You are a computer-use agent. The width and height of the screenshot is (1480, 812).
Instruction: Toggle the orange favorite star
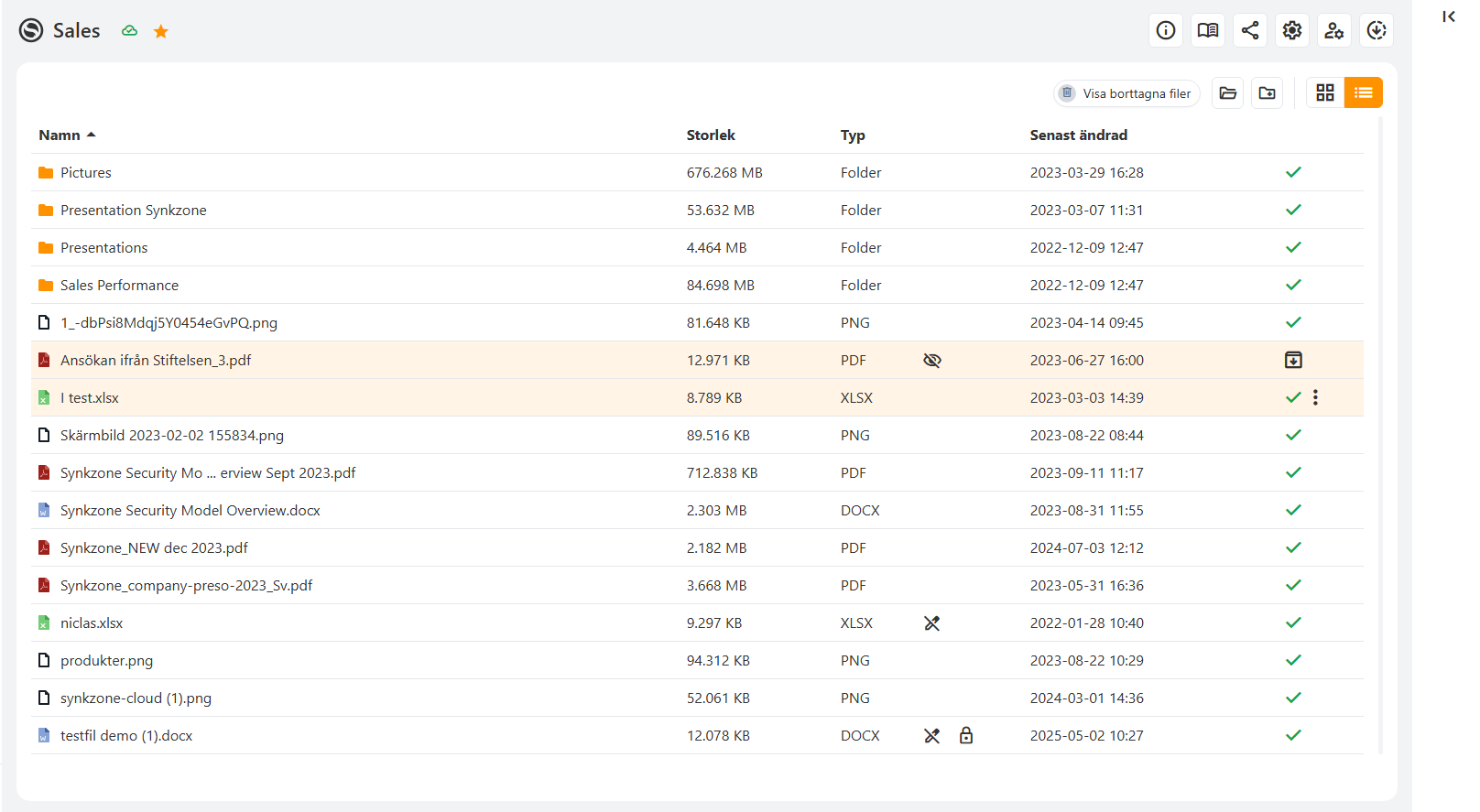pos(161,31)
